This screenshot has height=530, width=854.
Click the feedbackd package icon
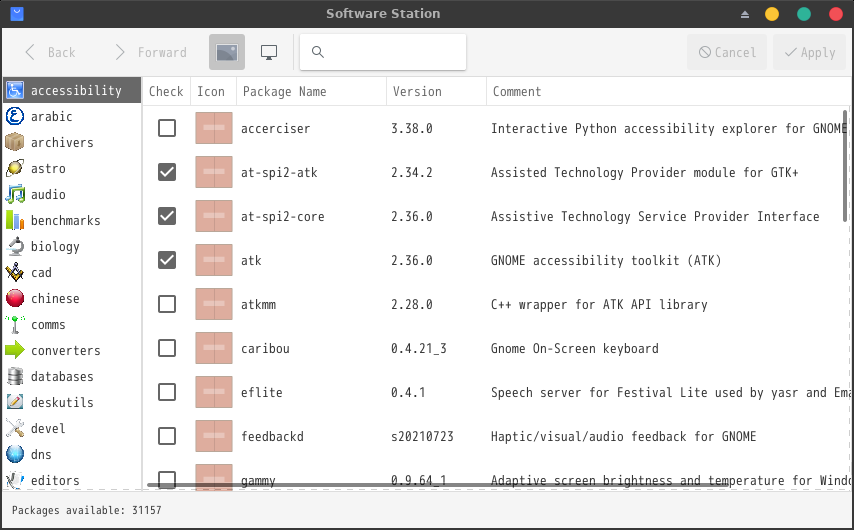point(214,436)
